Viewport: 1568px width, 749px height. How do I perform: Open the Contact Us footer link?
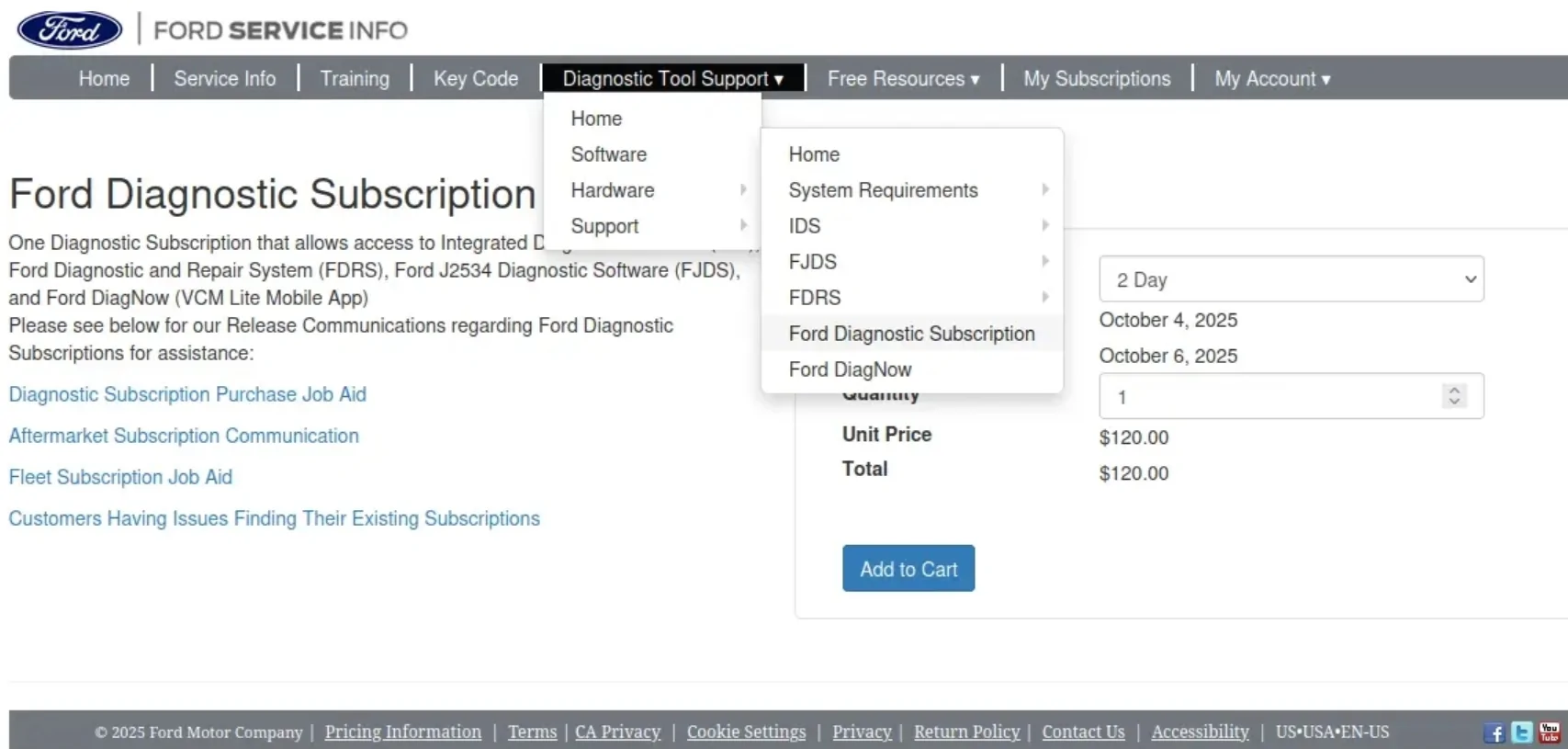[x=1084, y=732]
